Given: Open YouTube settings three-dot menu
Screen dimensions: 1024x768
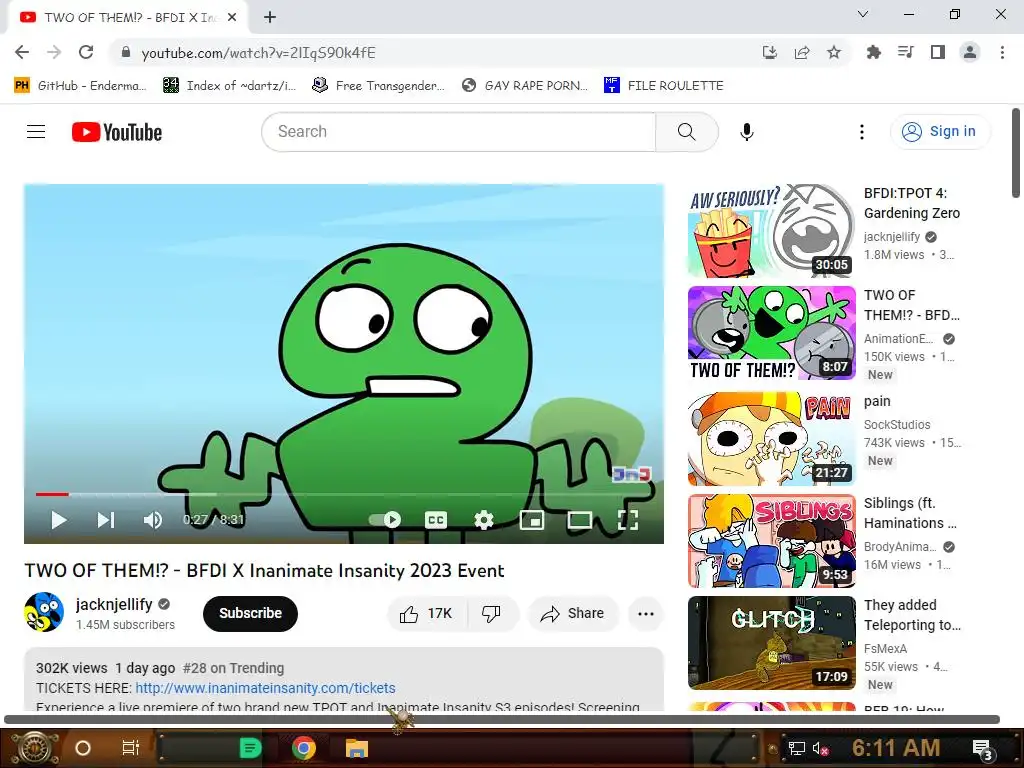Looking at the screenshot, I should click(x=862, y=132).
